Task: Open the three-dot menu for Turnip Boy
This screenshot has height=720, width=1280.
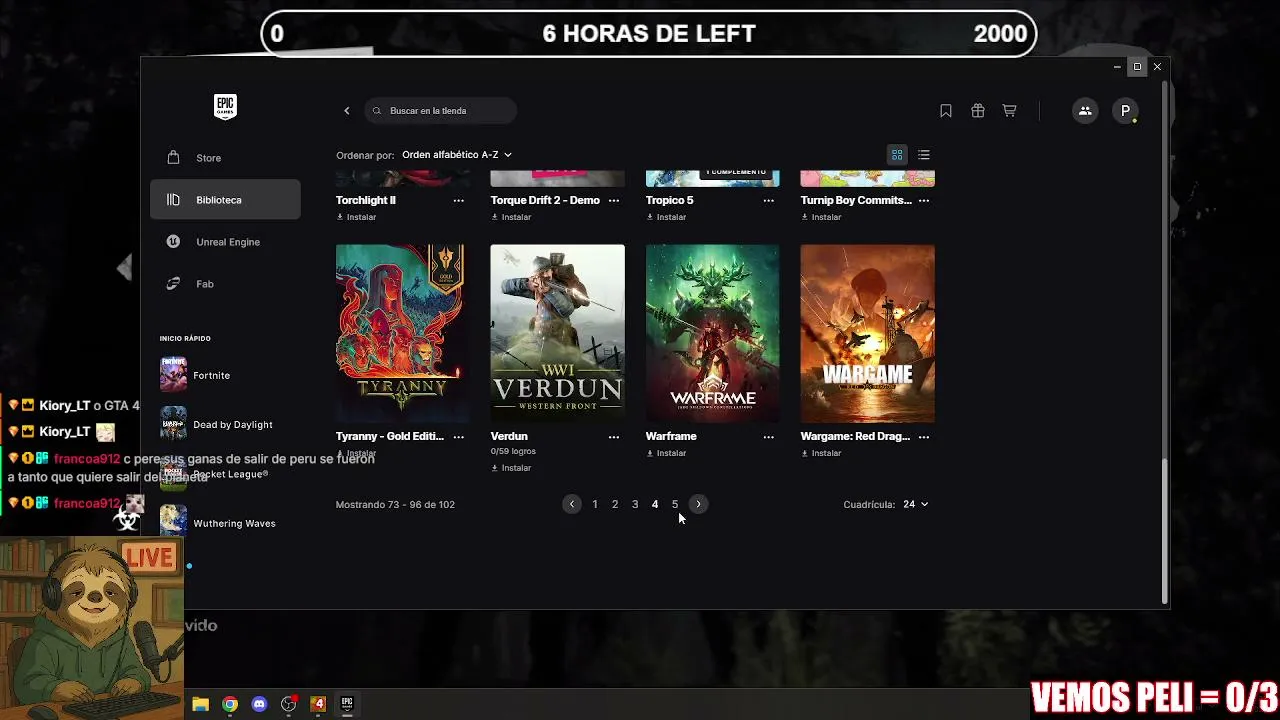Action: click(x=924, y=201)
